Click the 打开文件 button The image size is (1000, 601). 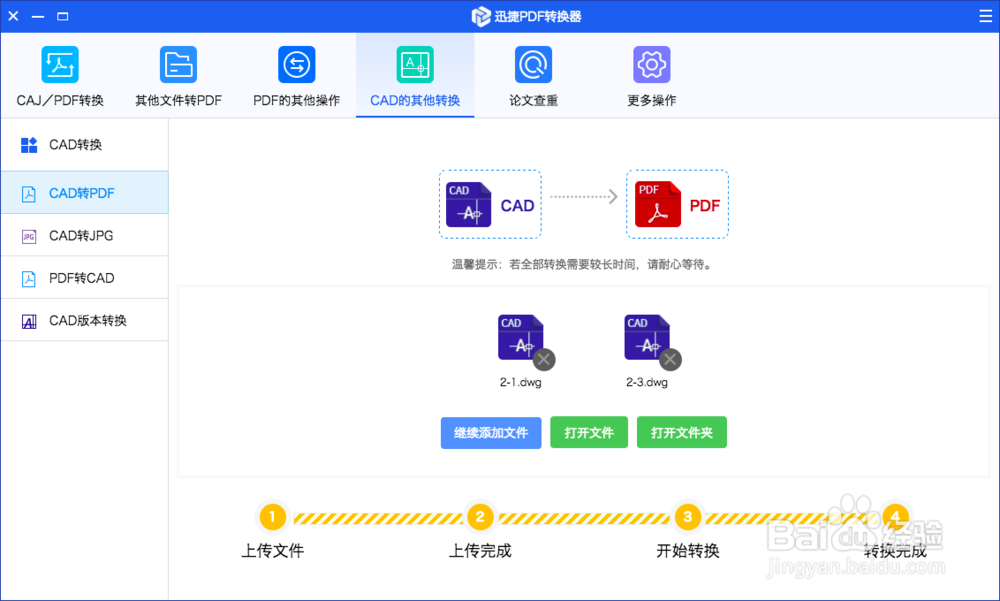(x=589, y=433)
